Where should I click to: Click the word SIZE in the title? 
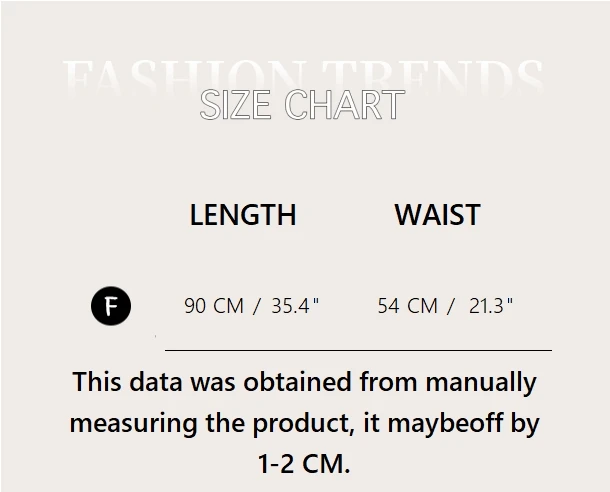(238, 105)
